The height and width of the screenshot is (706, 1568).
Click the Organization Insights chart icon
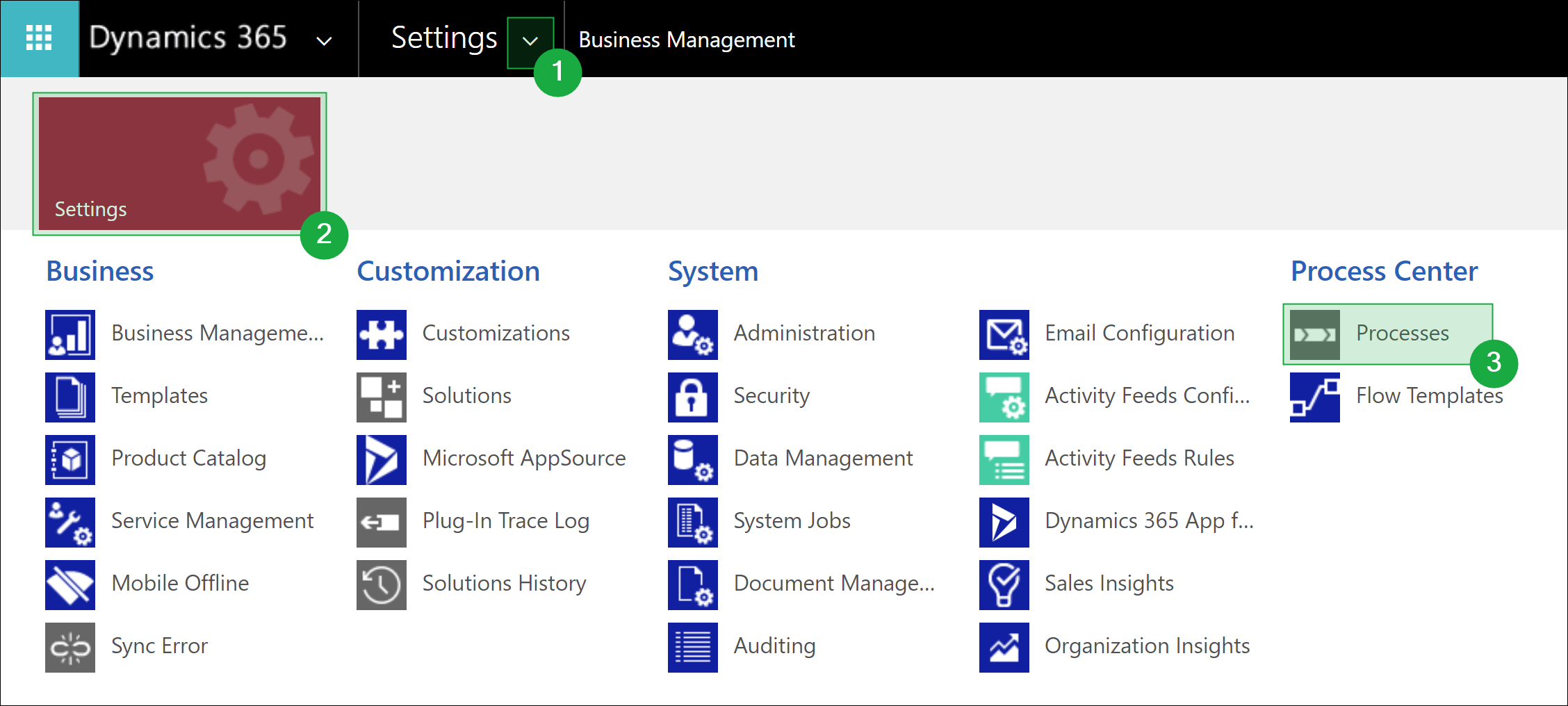click(x=1004, y=648)
